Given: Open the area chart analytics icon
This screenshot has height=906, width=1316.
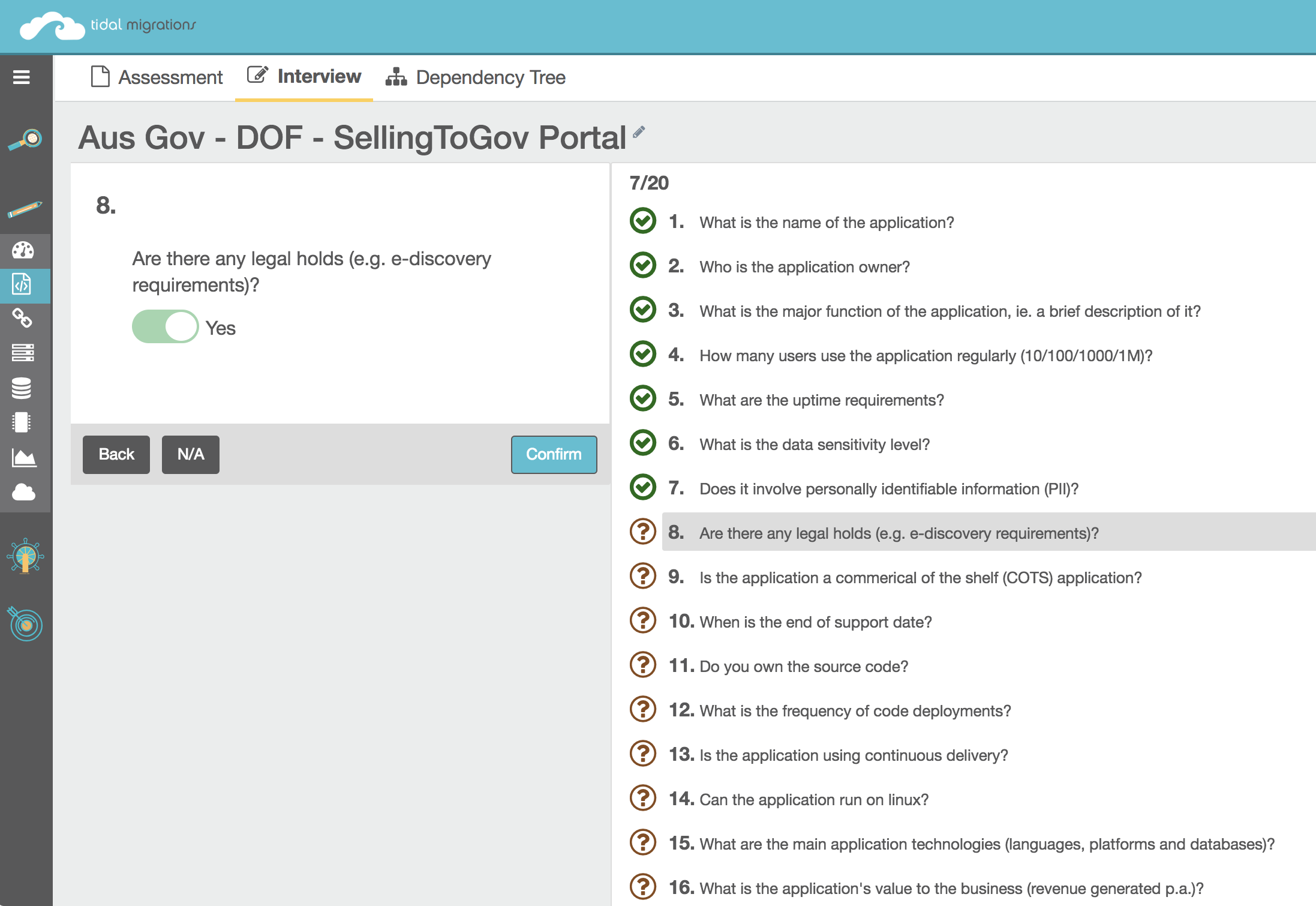Looking at the screenshot, I should (24, 458).
